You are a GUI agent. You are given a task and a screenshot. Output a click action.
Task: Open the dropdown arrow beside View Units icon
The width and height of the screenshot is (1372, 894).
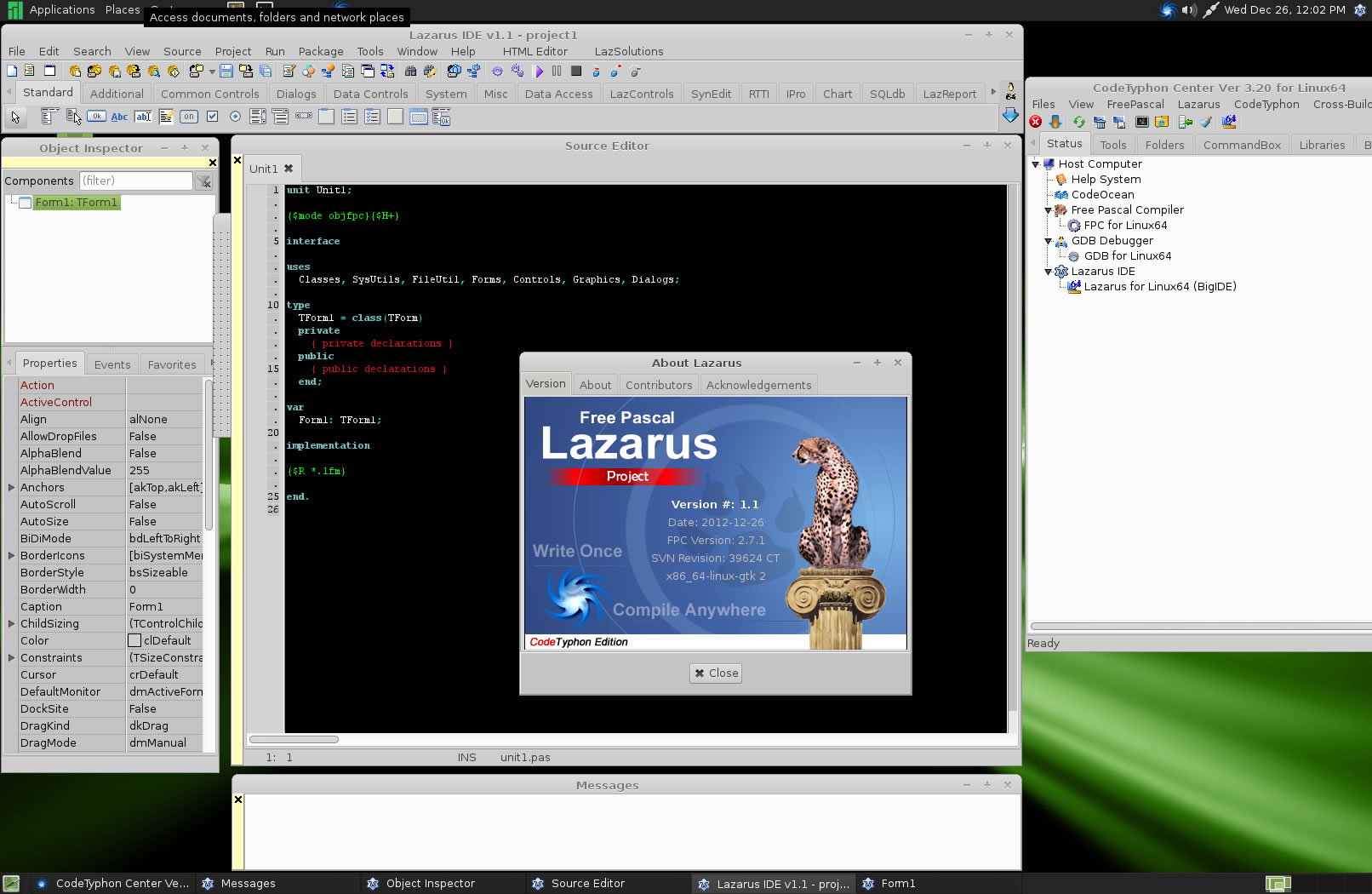212,72
